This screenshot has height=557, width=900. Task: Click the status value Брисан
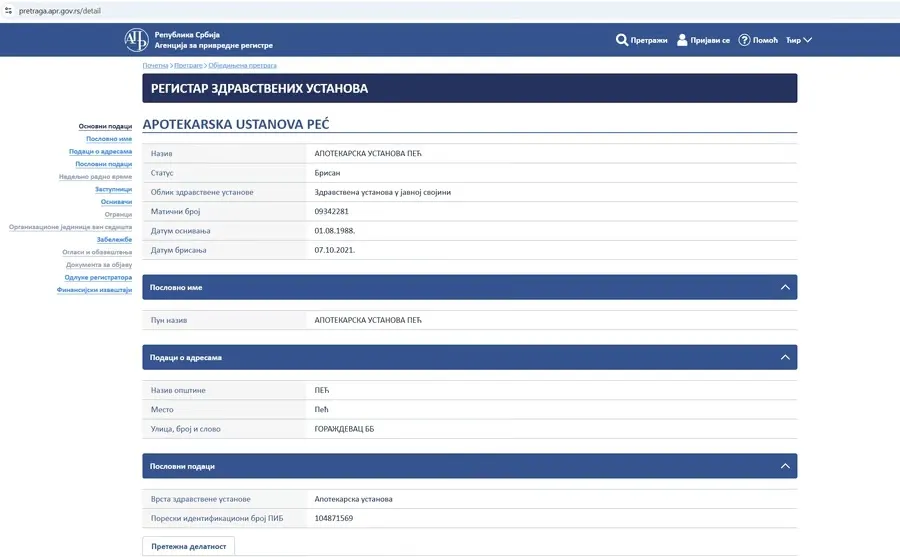[x=327, y=173]
